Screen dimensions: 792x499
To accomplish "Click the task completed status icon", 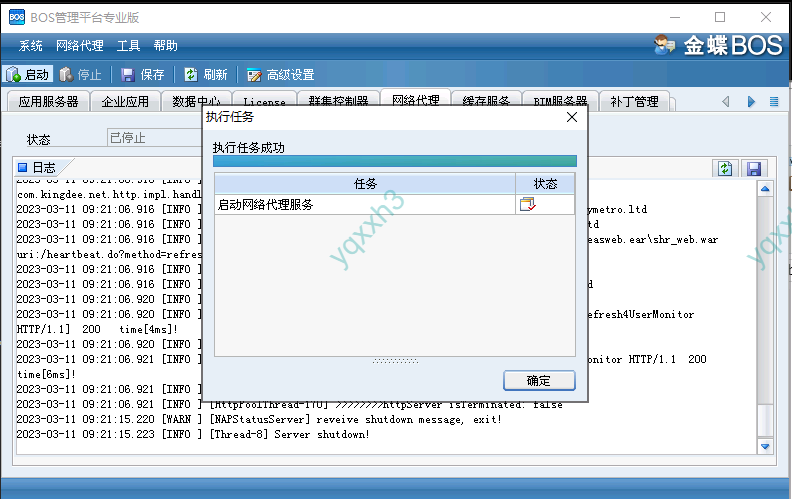I will (x=527, y=205).
